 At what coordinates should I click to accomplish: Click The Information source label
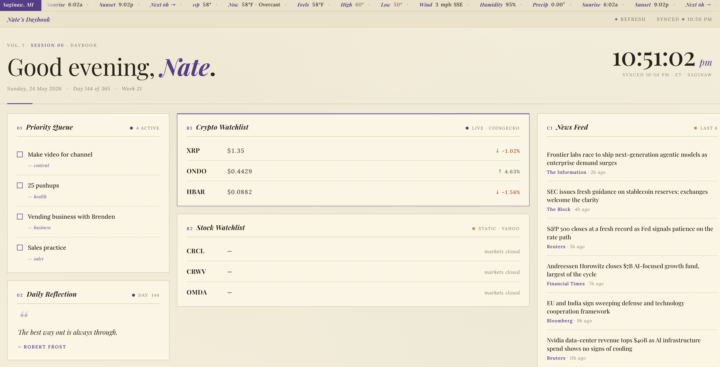pos(566,172)
